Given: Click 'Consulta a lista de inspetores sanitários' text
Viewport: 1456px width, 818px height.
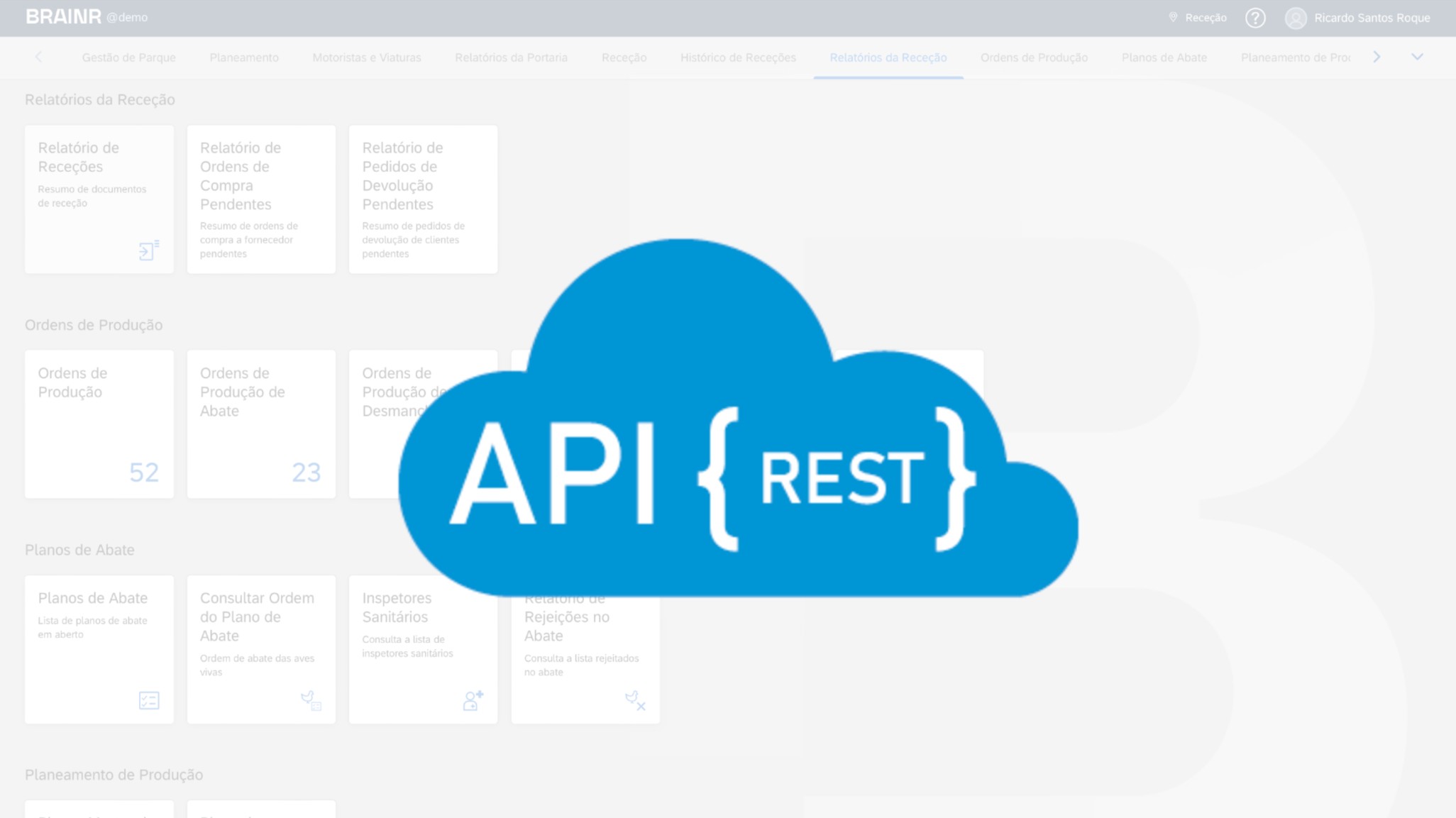Looking at the screenshot, I should click(407, 646).
